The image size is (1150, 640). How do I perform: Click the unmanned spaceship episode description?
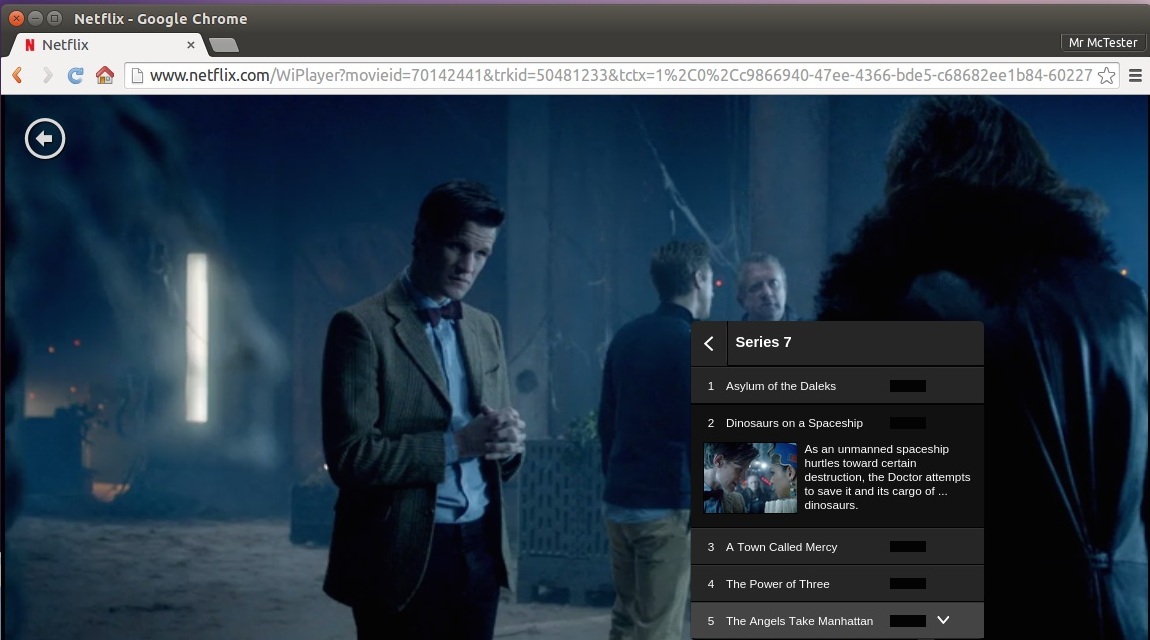pyautogui.click(x=887, y=477)
